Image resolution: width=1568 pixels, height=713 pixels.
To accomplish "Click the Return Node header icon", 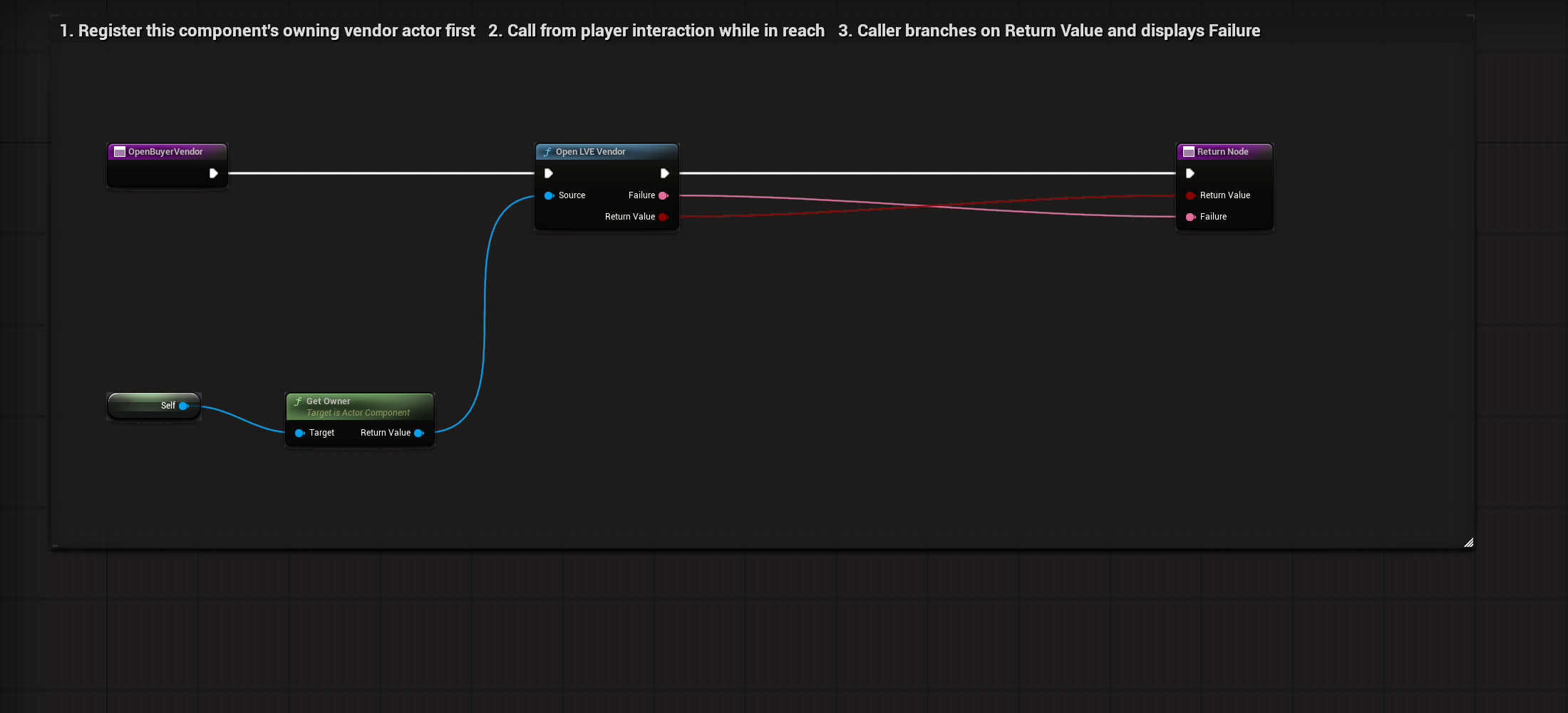I will click(1189, 152).
